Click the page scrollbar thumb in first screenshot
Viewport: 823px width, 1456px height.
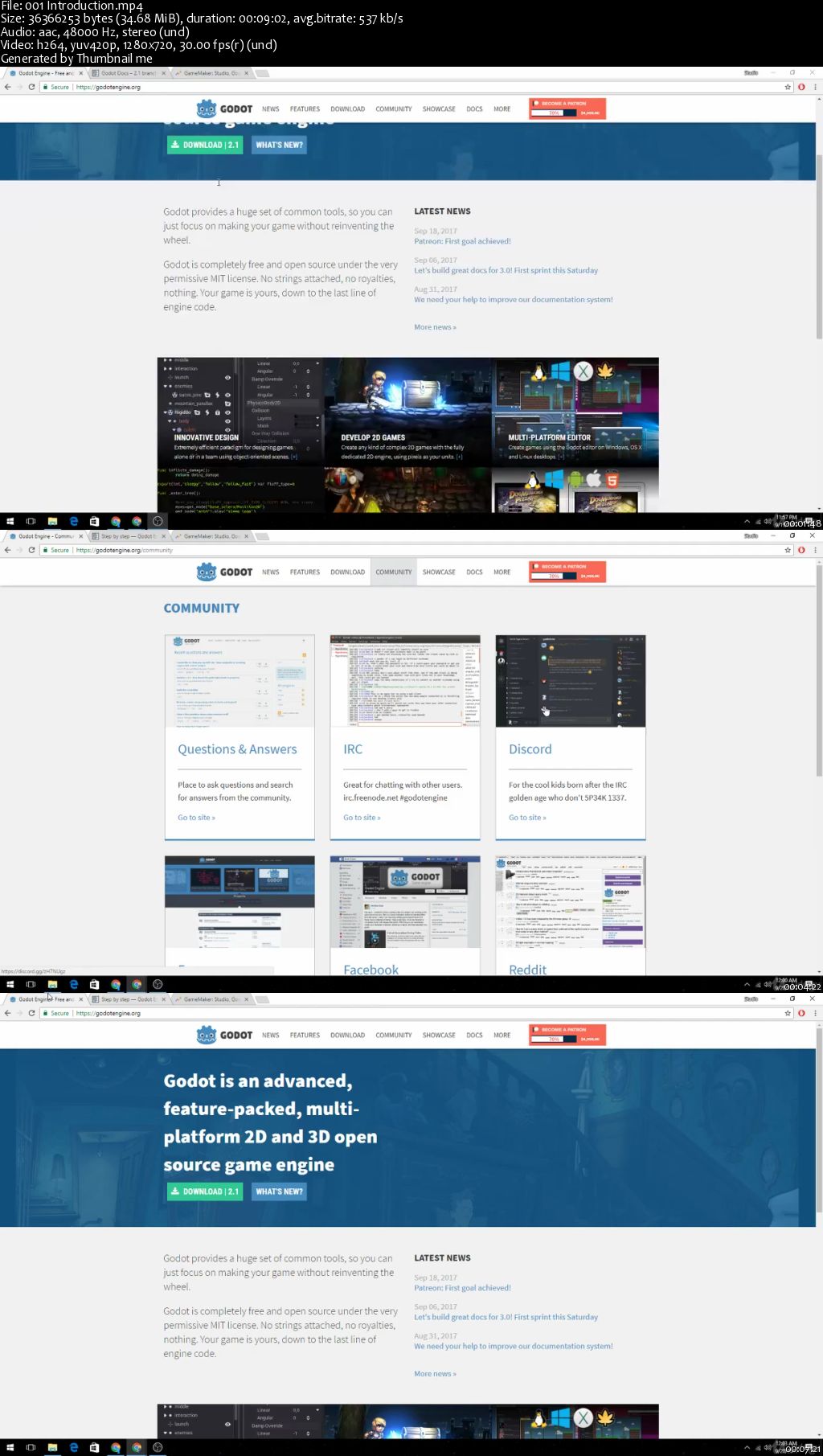[819, 246]
